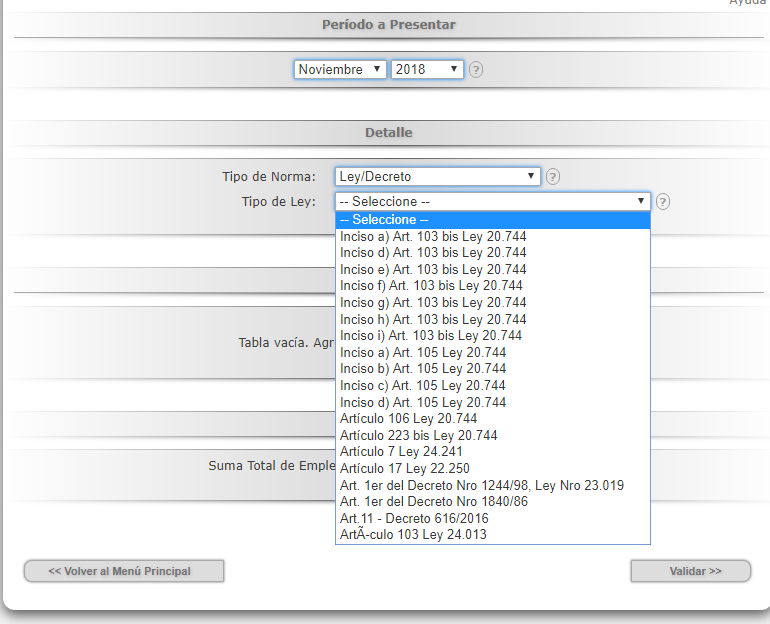This screenshot has height=624, width=770.
Task: Collapse the Tipo de Ley dropdown
Action: (492, 201)
